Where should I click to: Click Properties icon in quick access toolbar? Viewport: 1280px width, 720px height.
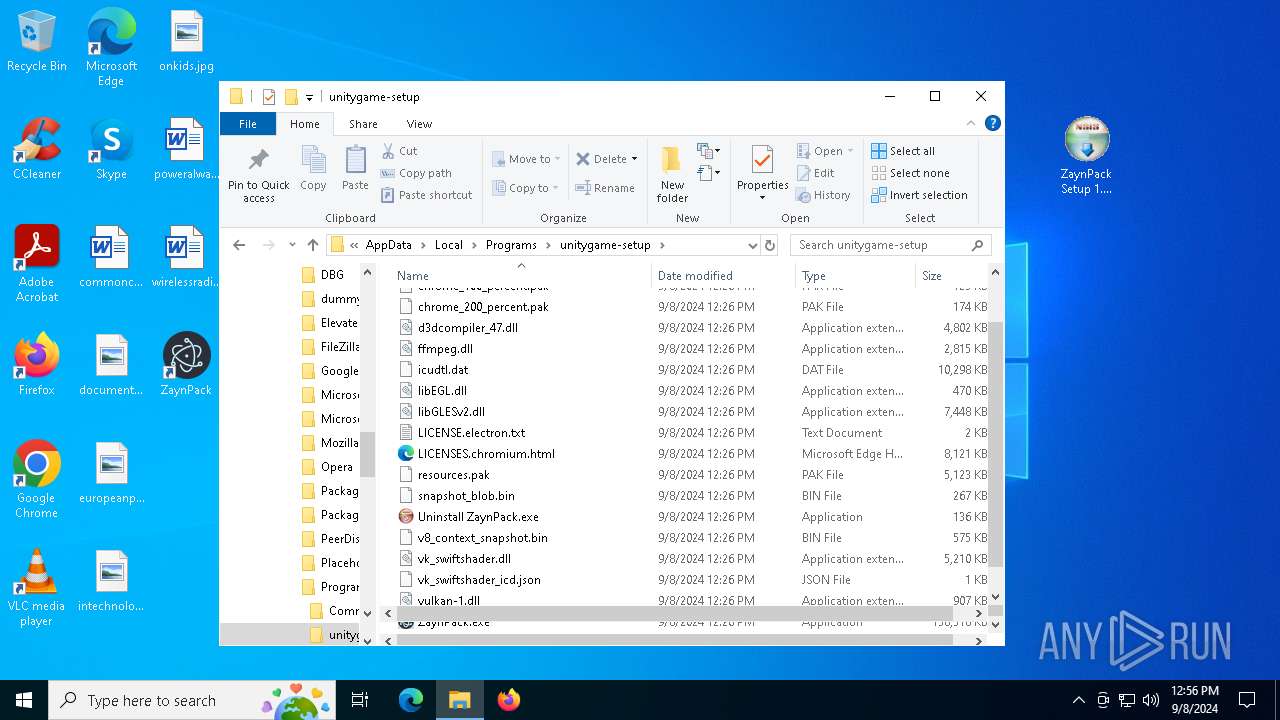(x=268, y=97)
